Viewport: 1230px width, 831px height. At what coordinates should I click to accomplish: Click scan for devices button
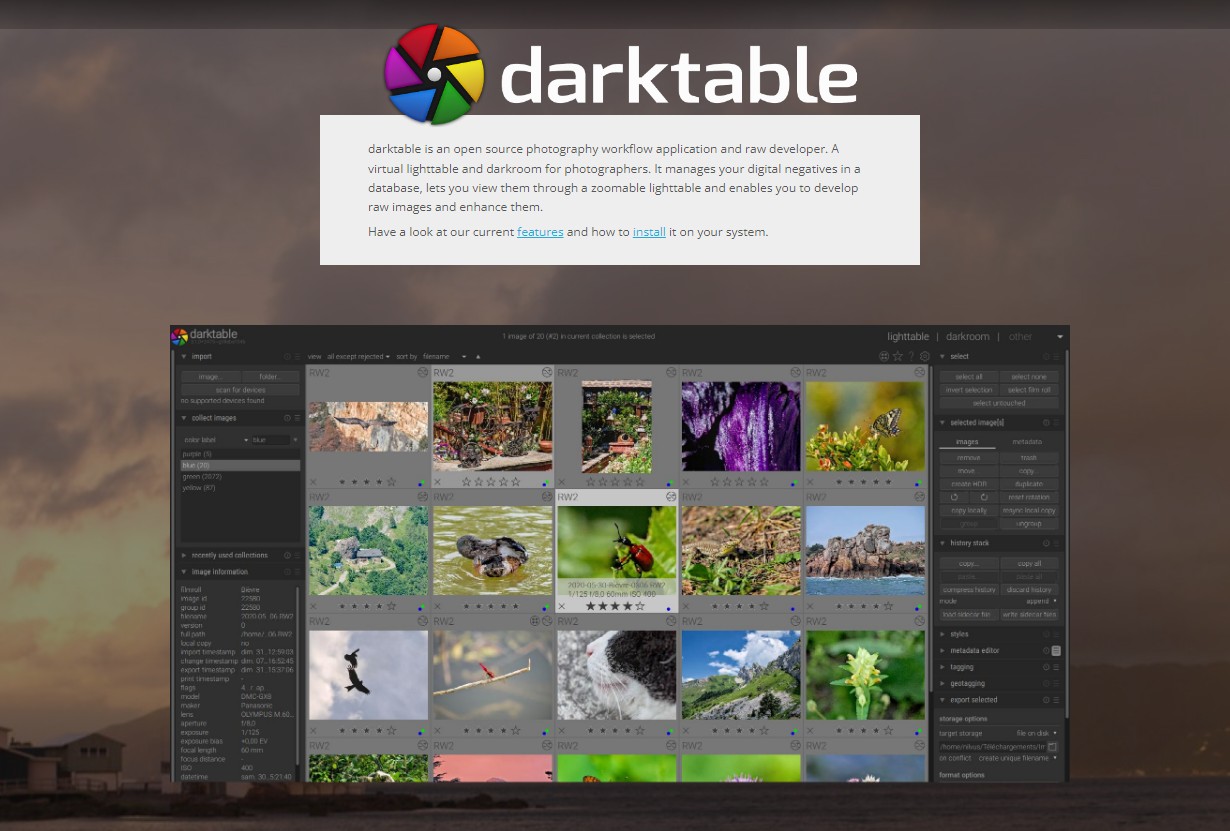click(240, 390)
